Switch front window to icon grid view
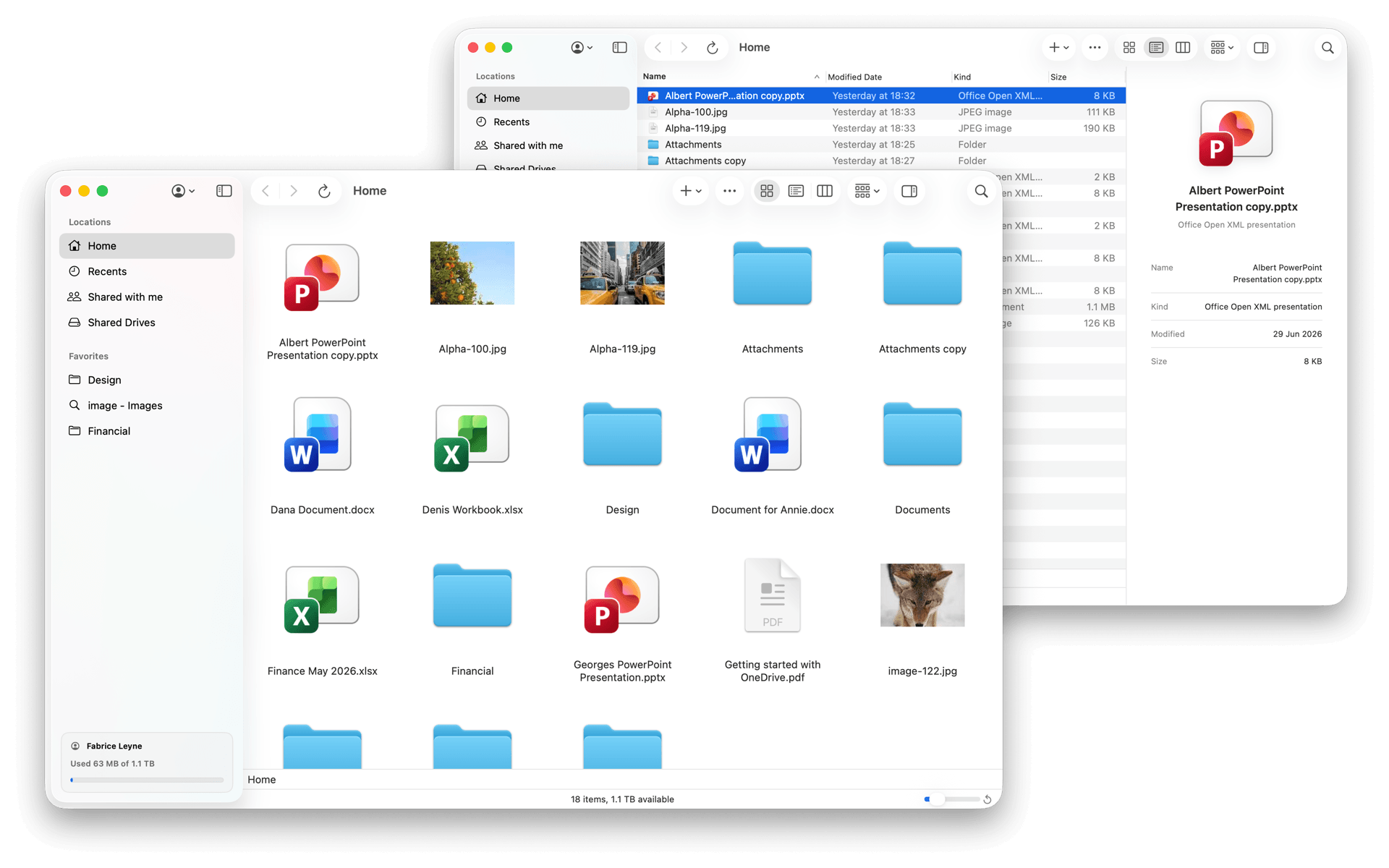Screen dimensions: 1389x868 click(767, 191)
